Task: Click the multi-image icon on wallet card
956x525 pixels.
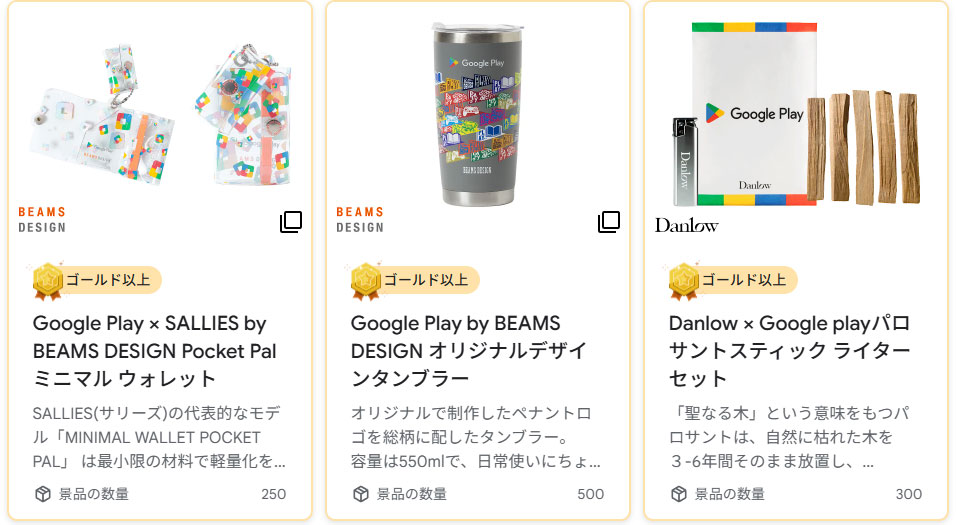Action: pyautogui.click(x=291, y=222)
